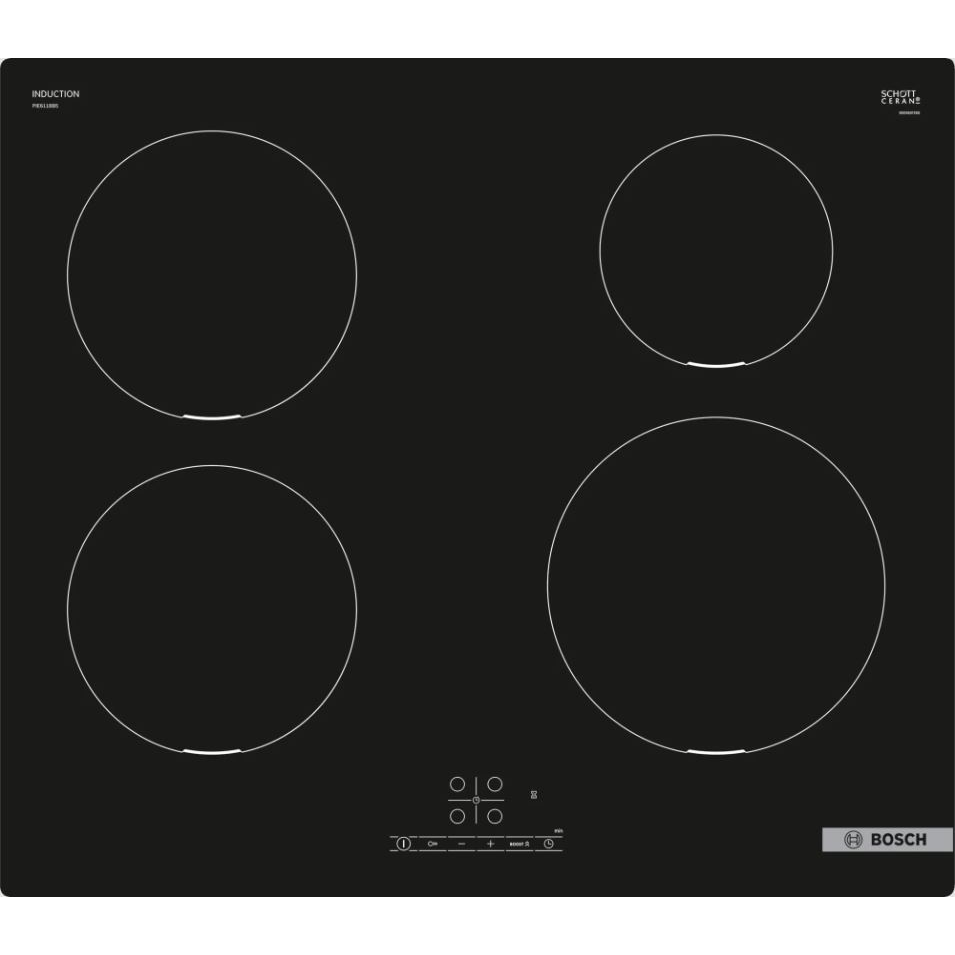The height and width of the screenshot is (955, 955).
Task: Tap the childproof lock key symbol
Action: [432, 844]
